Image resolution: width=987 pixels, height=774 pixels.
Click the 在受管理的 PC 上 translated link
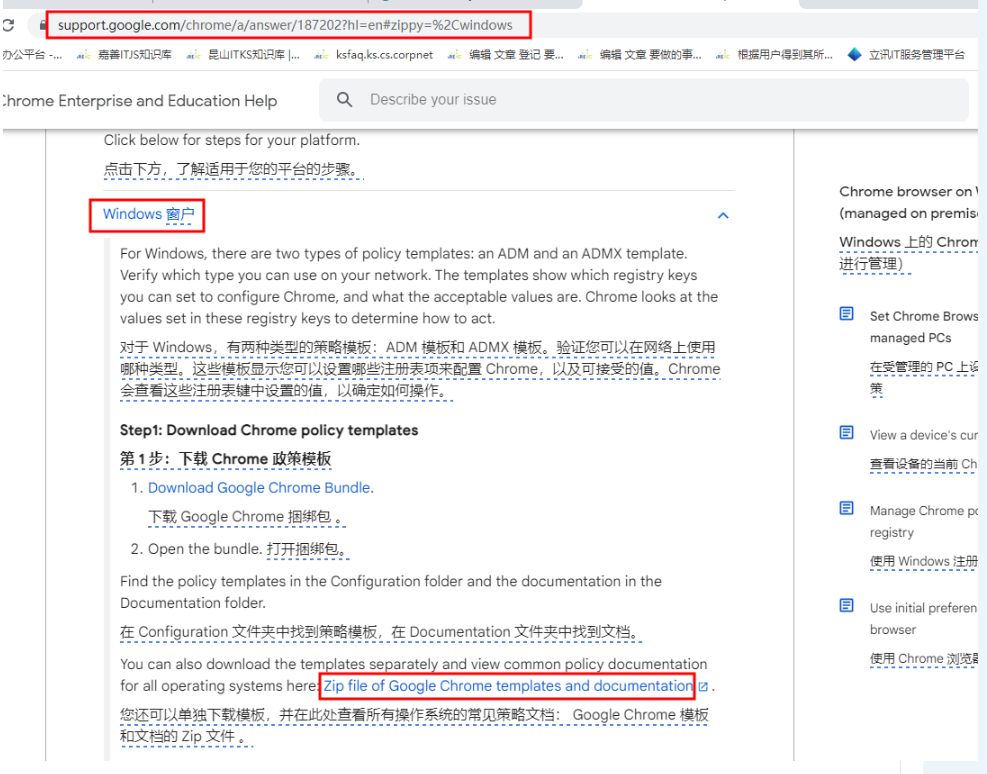point(923,378)
